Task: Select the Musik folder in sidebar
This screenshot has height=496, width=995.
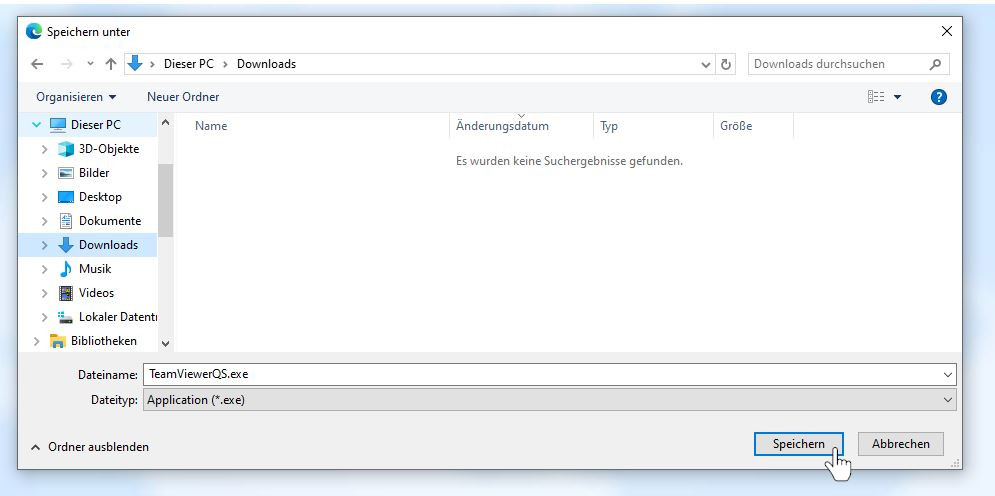Action: (x=95, y=269)
